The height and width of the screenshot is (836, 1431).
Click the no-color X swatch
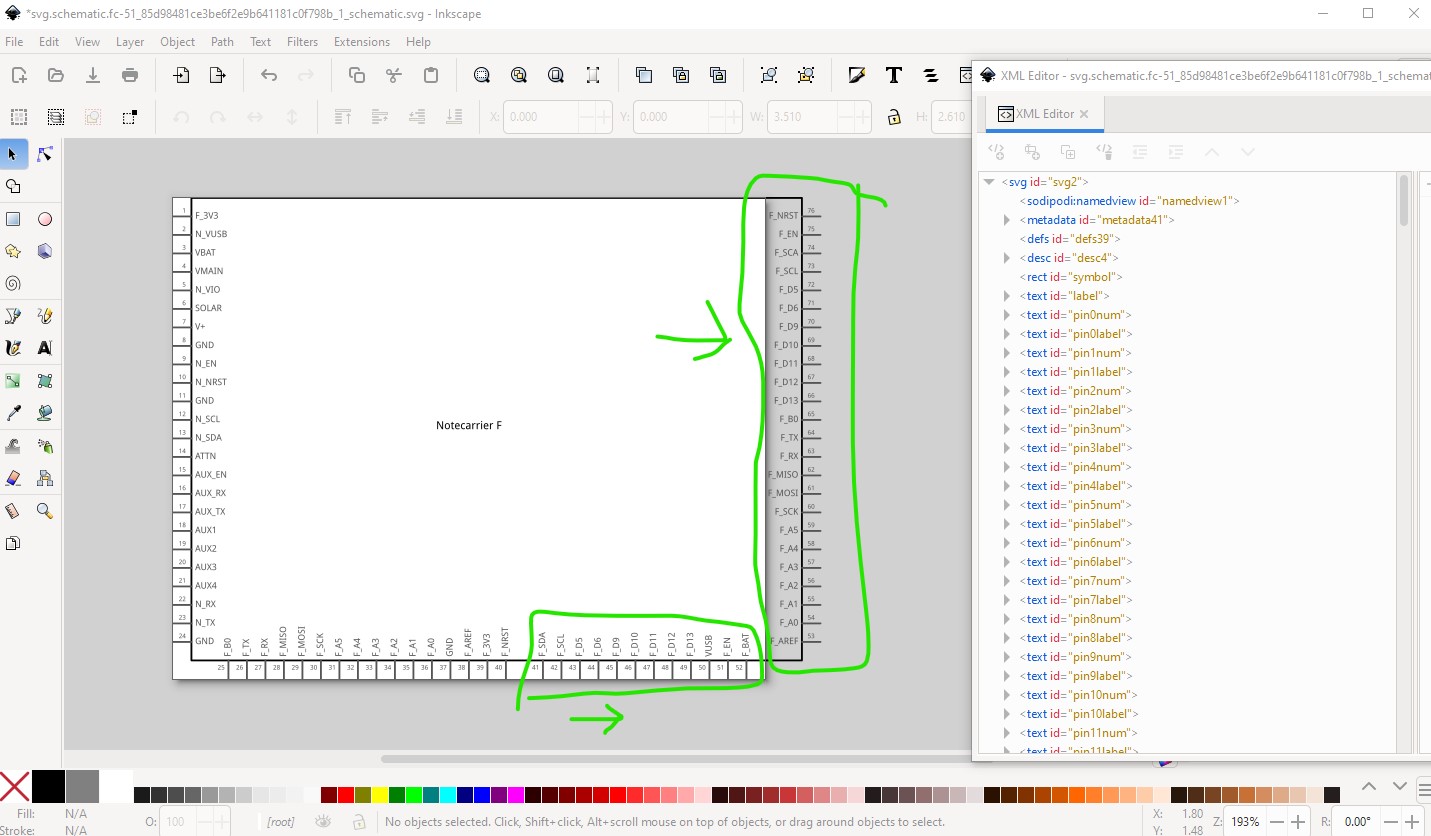(15, 787)
